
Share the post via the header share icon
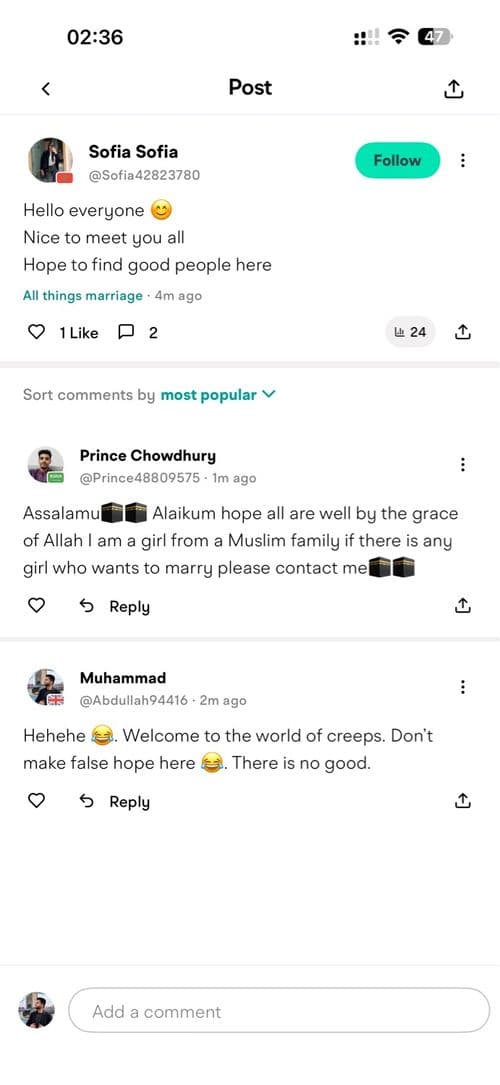[453, 88]
